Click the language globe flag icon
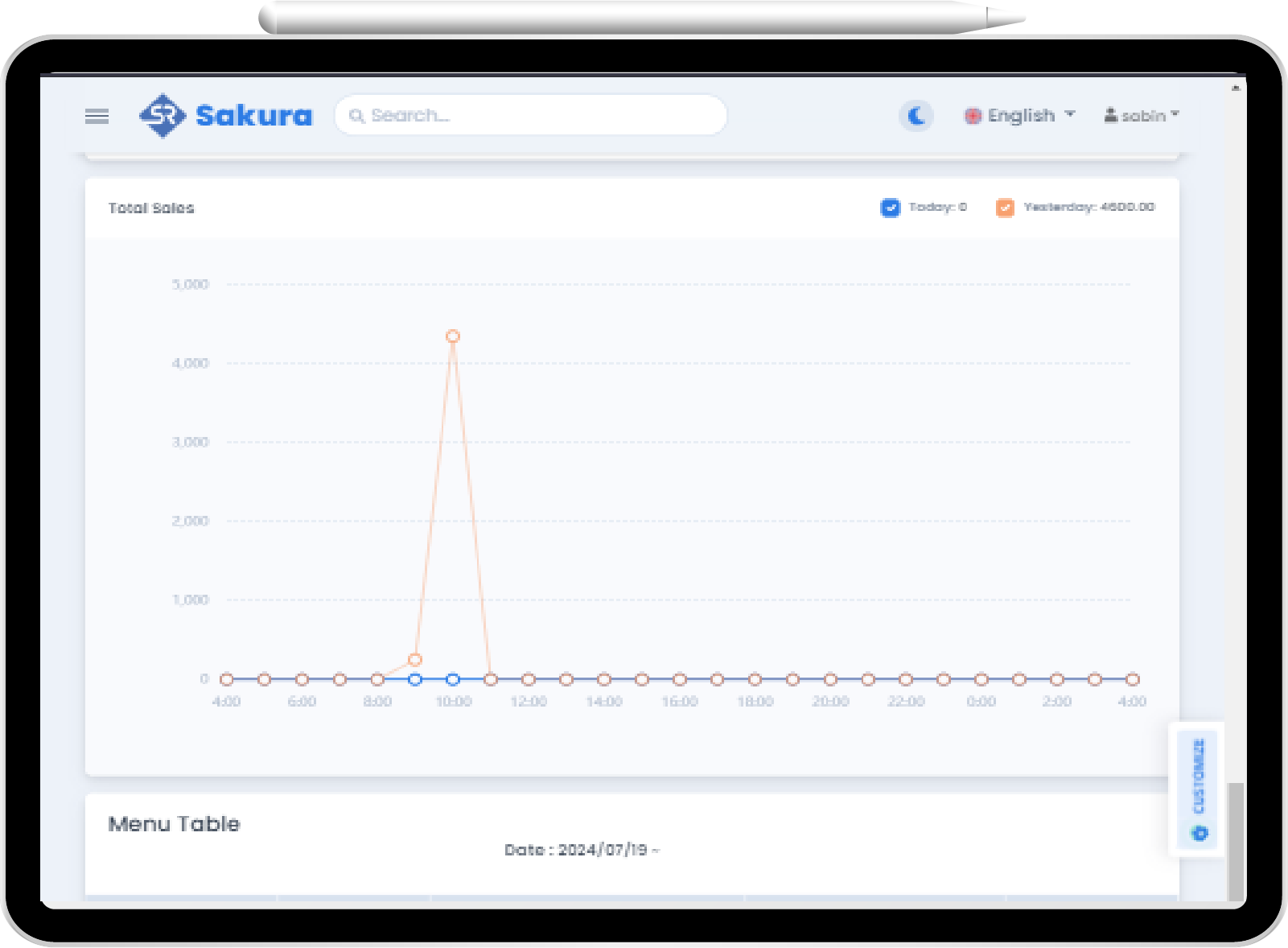Screen dimensions: 1288x948 click(x=973, y=116)
